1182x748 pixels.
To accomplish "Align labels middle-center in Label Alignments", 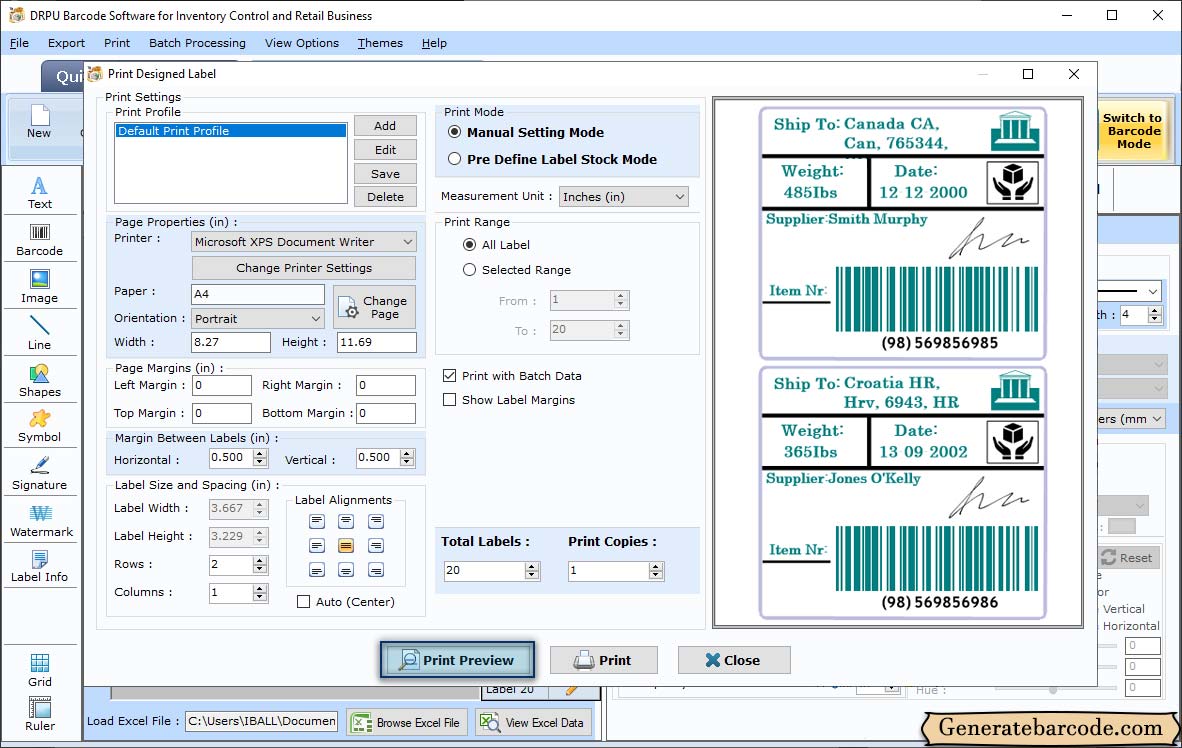I will [x=346, y=546].
